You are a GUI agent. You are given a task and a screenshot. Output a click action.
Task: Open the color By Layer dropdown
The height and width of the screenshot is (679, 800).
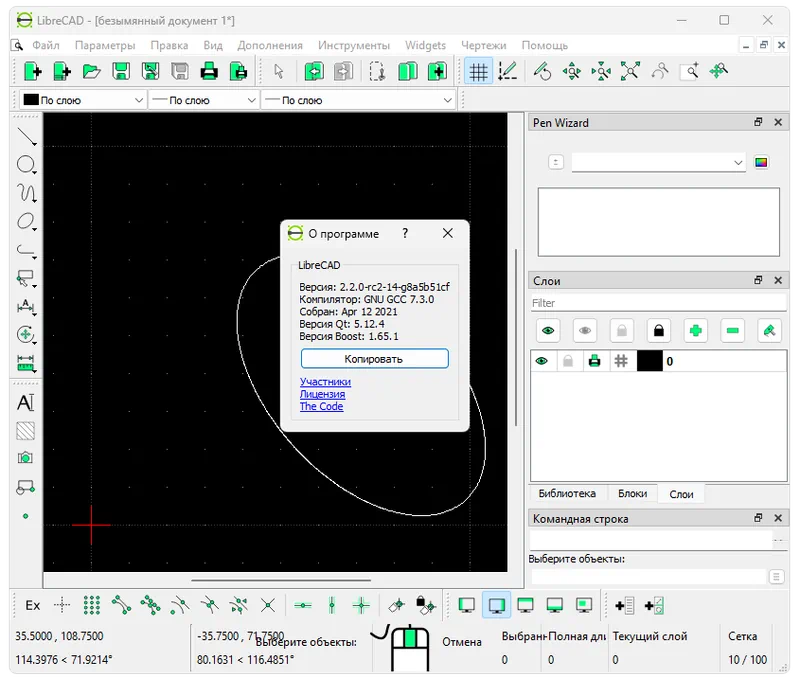click(84, 100)
